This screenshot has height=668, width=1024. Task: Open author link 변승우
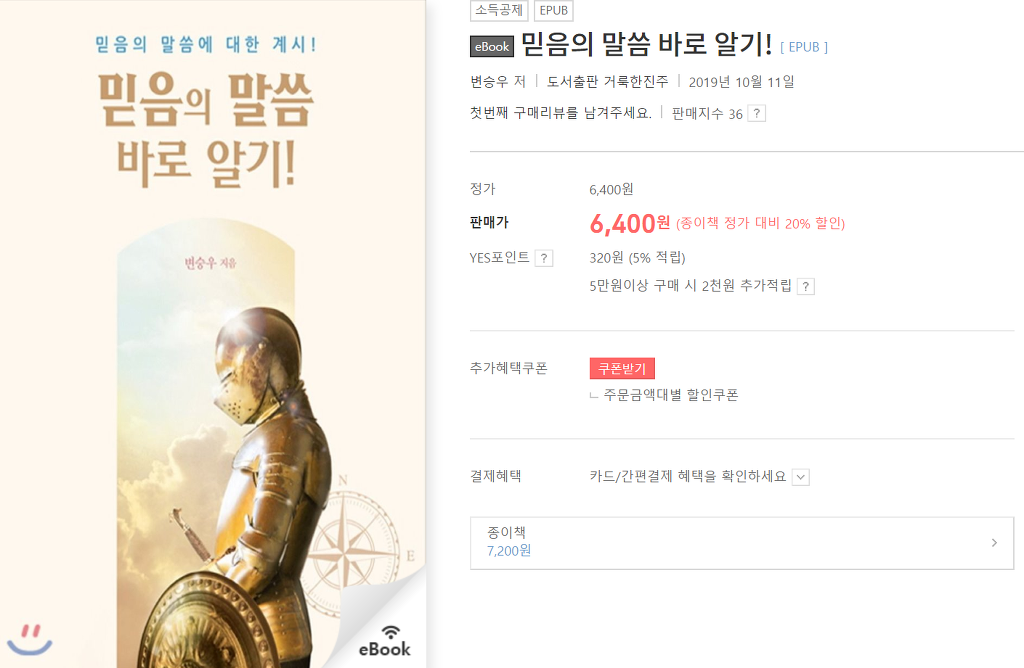pos(489,82)
